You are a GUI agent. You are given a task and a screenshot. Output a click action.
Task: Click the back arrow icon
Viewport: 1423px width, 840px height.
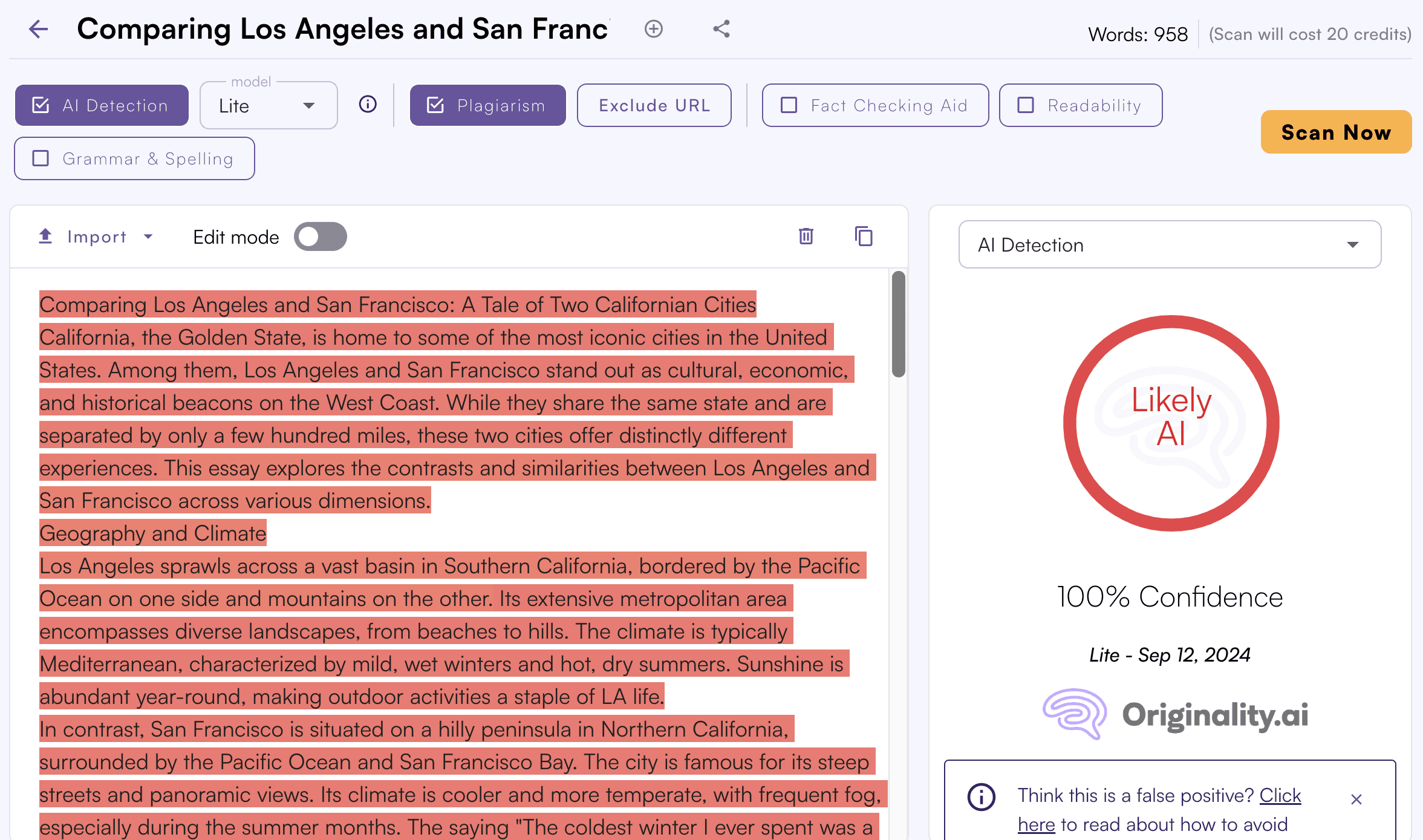click(38, 29)
